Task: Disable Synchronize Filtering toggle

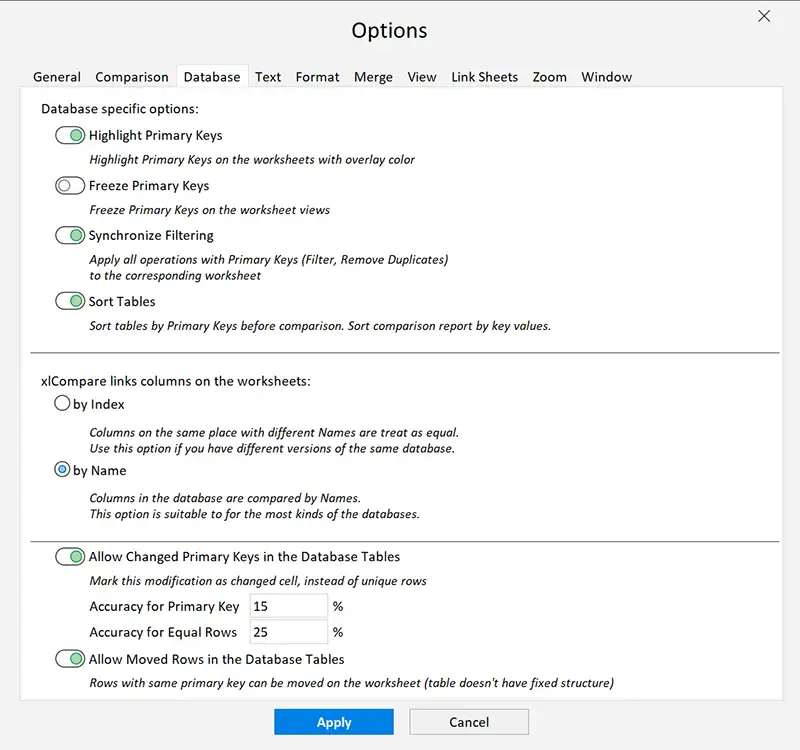Action: coord(70,235)
